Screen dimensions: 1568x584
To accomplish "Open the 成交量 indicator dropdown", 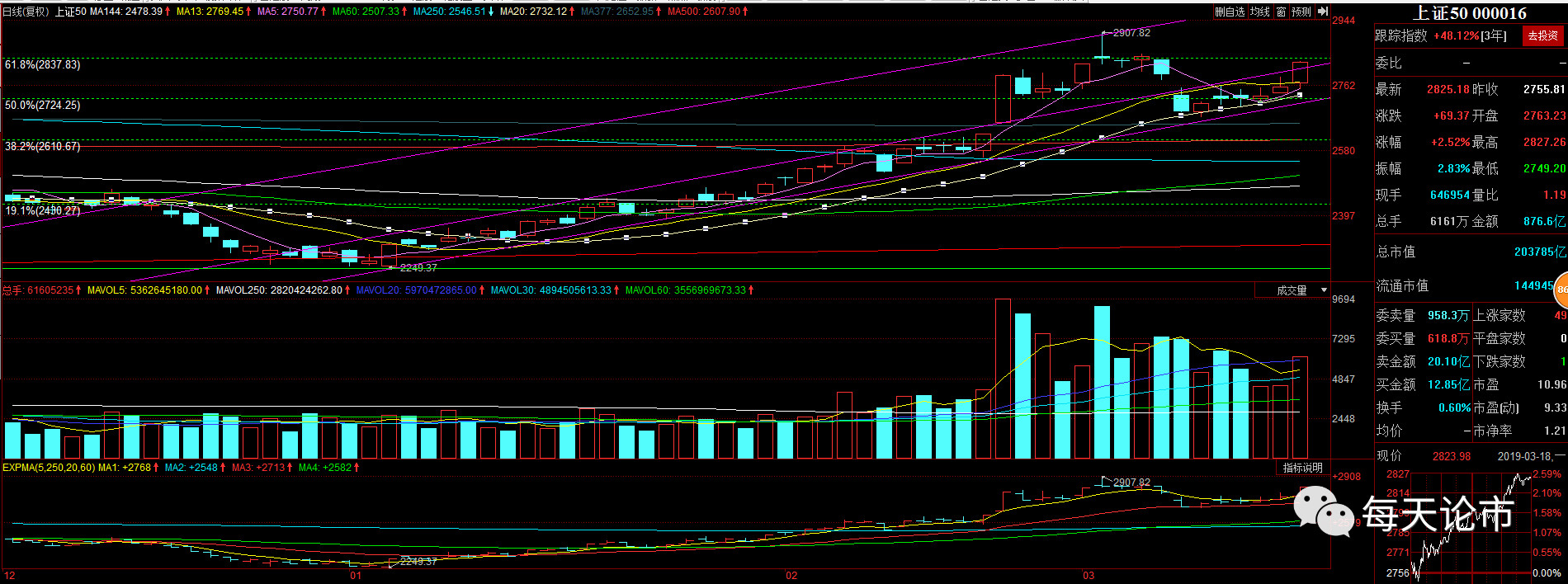I will tap(1292, 290).
